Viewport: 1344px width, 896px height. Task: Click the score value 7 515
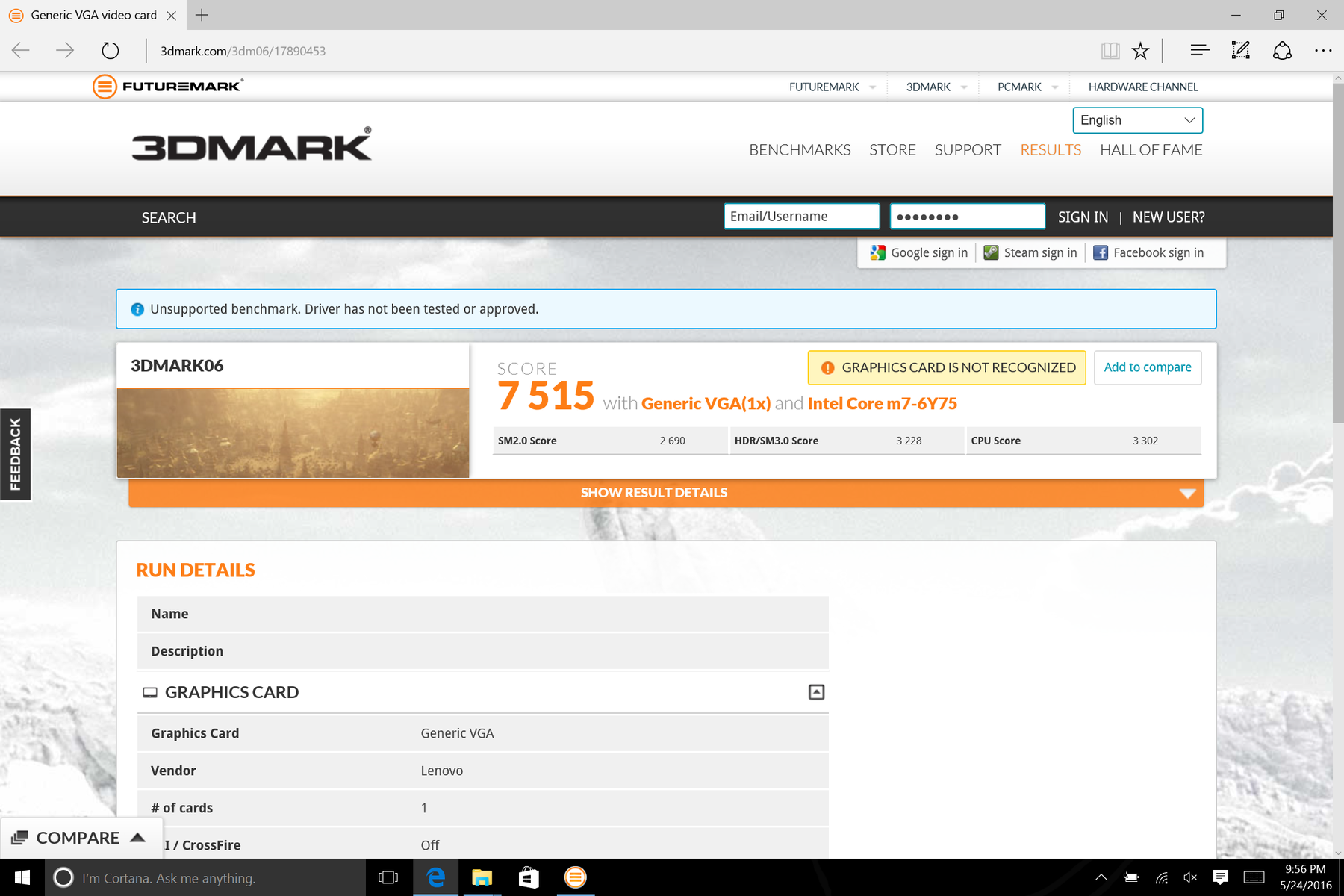(546, 396)
